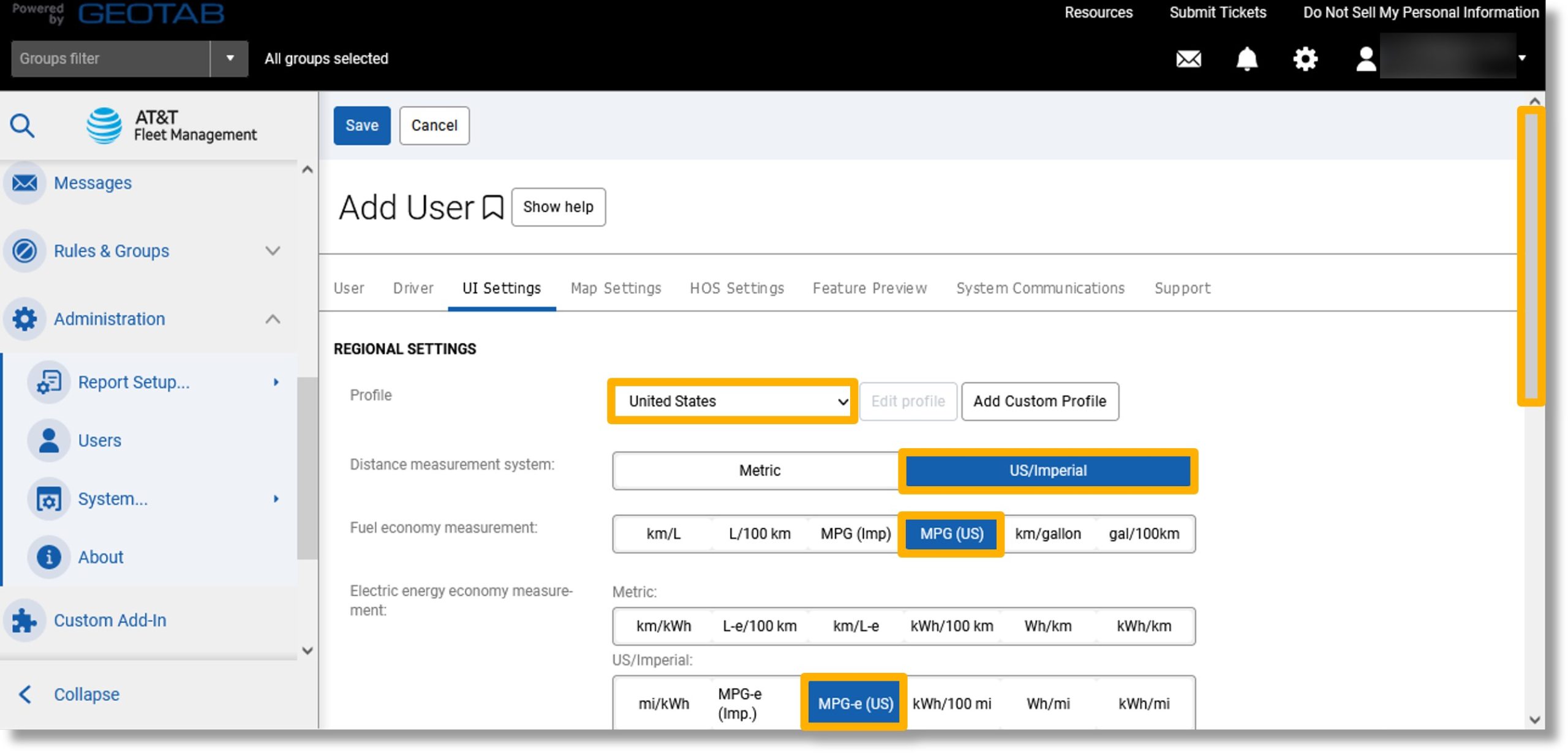This screenshot has width=1568, height=753.
Task: Open the mail envelope icon in header
Action: point(1188,59)
